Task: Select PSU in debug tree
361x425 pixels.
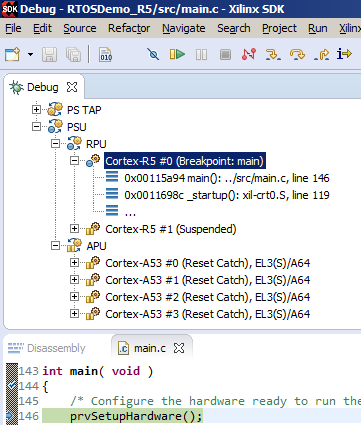Action: coord(77,127)
